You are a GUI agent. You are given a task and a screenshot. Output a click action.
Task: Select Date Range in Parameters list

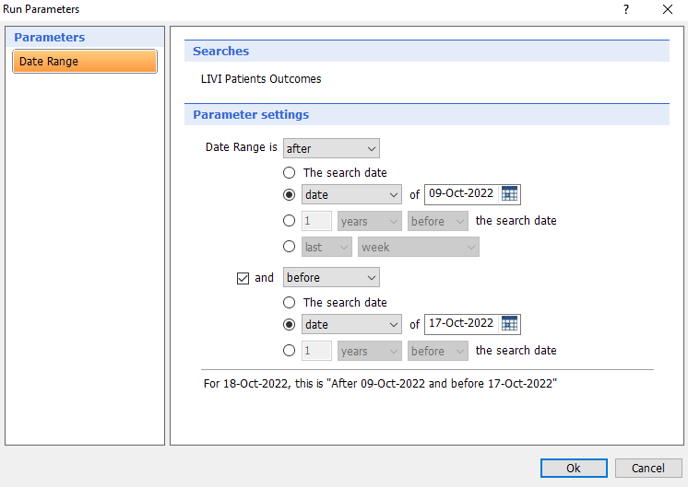85,62
